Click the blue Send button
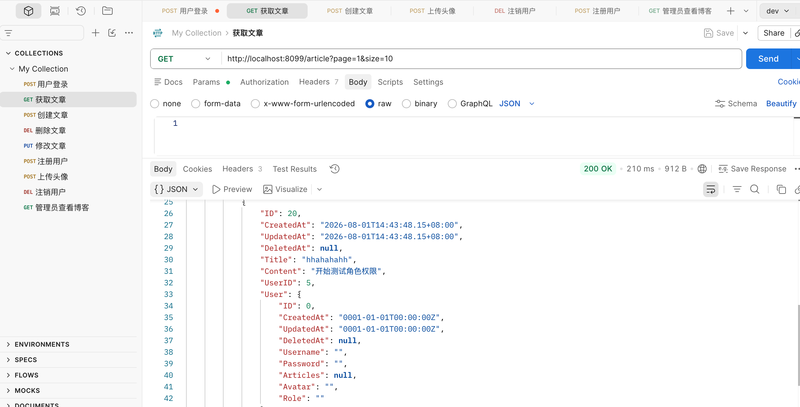The image size is (800, 407). [x=768, y=59]
